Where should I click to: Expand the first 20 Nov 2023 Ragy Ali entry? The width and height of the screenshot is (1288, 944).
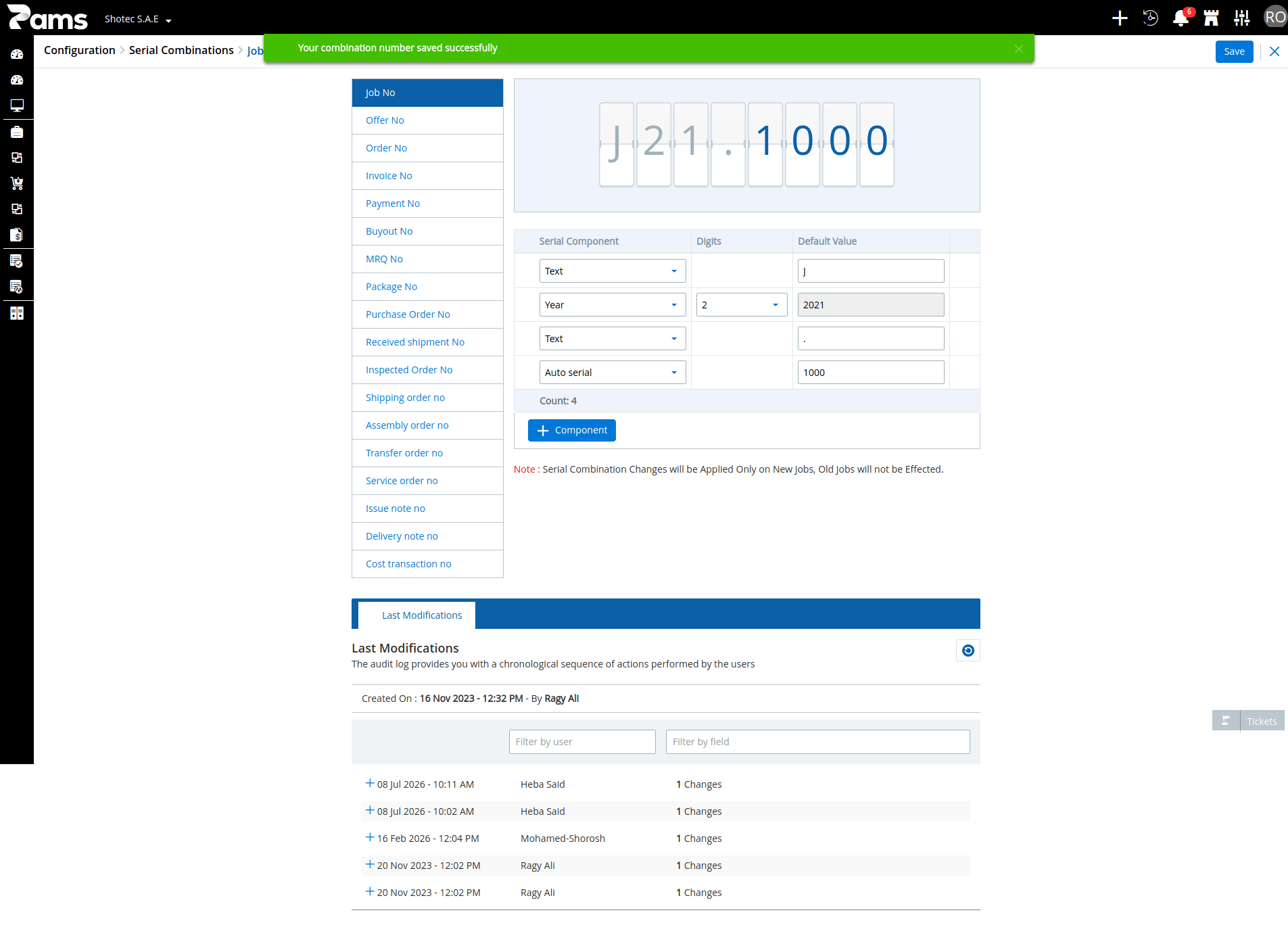click(x=370, y=864)
